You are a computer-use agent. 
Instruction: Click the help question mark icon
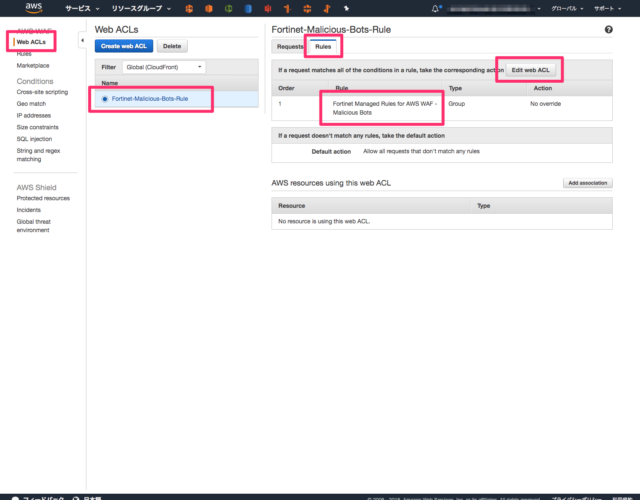click(x=608, y=29)
